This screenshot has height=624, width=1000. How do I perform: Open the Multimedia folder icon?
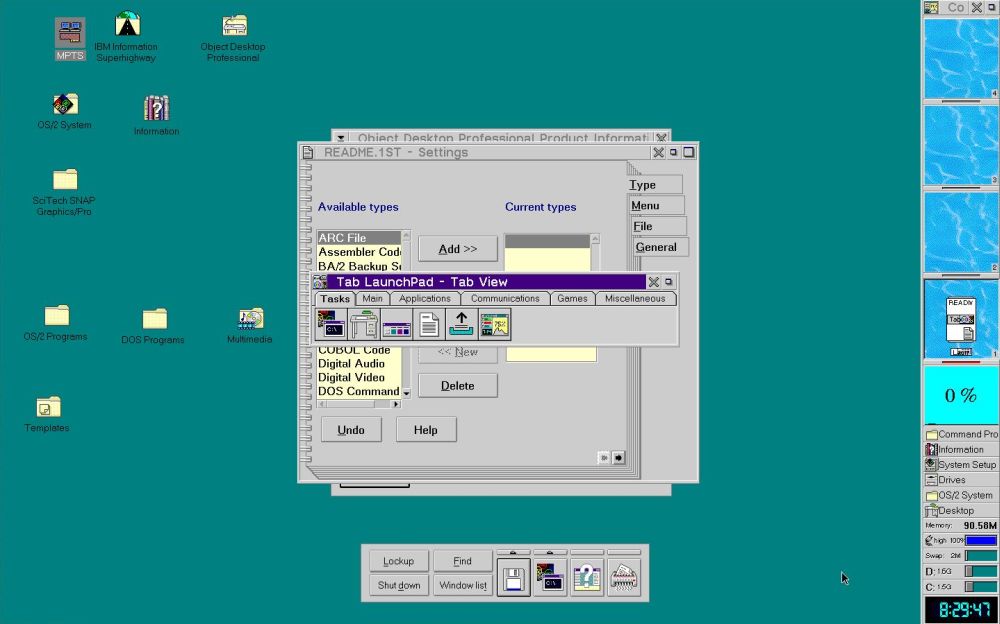pos(249,326)
